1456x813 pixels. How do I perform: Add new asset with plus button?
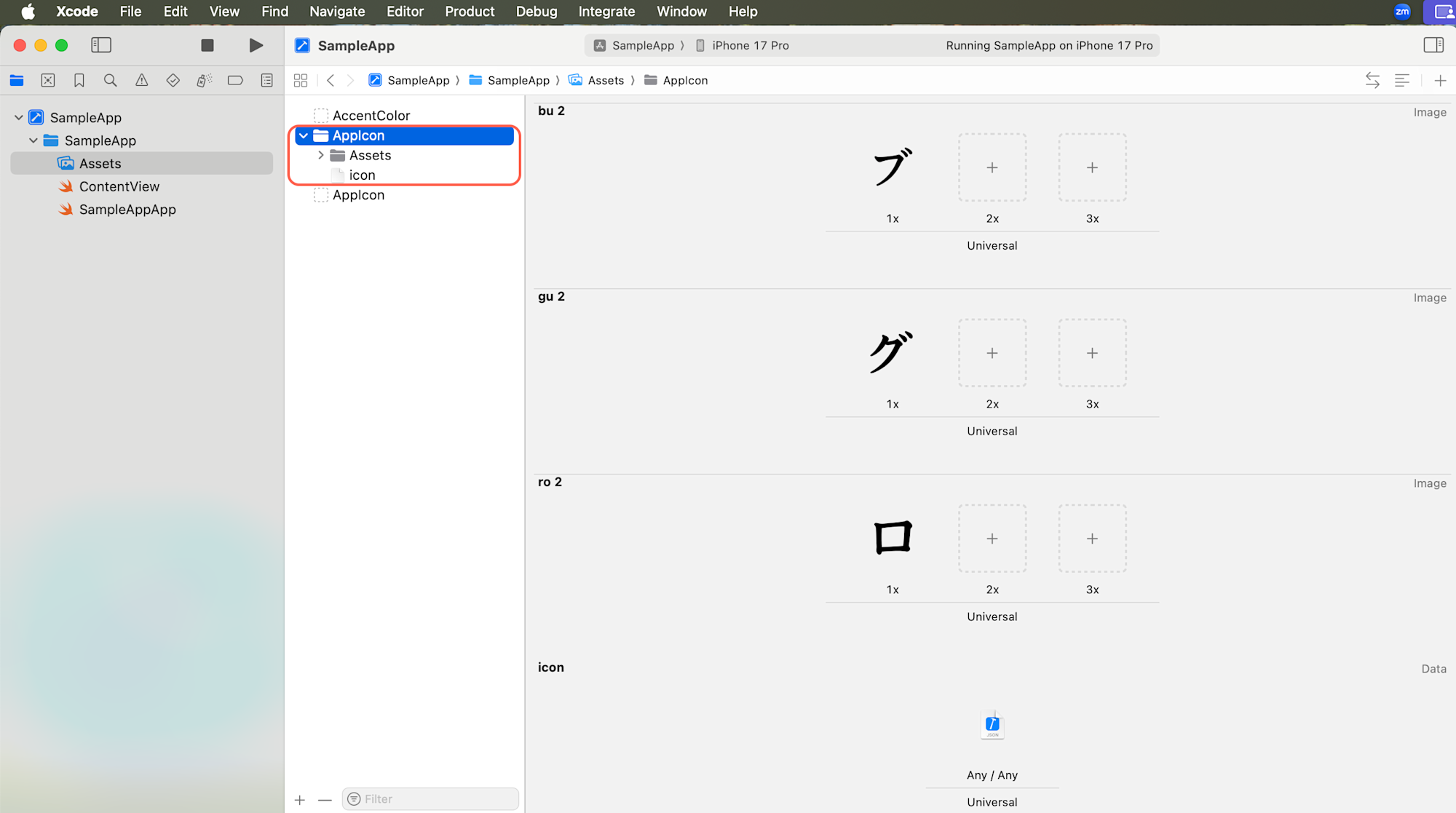(x=300, y=800)
